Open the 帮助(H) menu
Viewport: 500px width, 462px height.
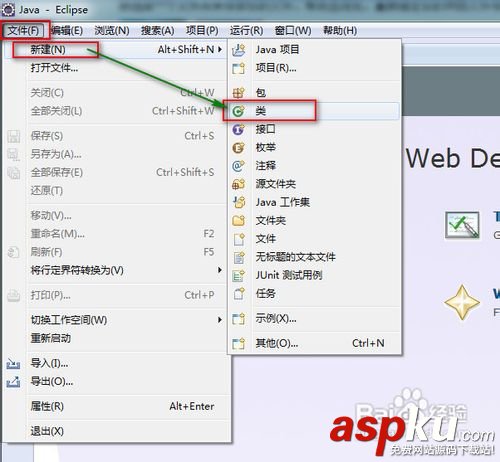(340, 31)
